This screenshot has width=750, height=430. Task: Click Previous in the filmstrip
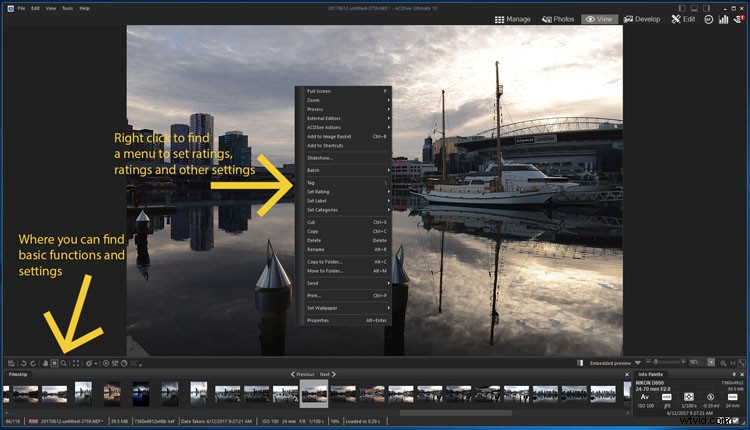point(302,374)
